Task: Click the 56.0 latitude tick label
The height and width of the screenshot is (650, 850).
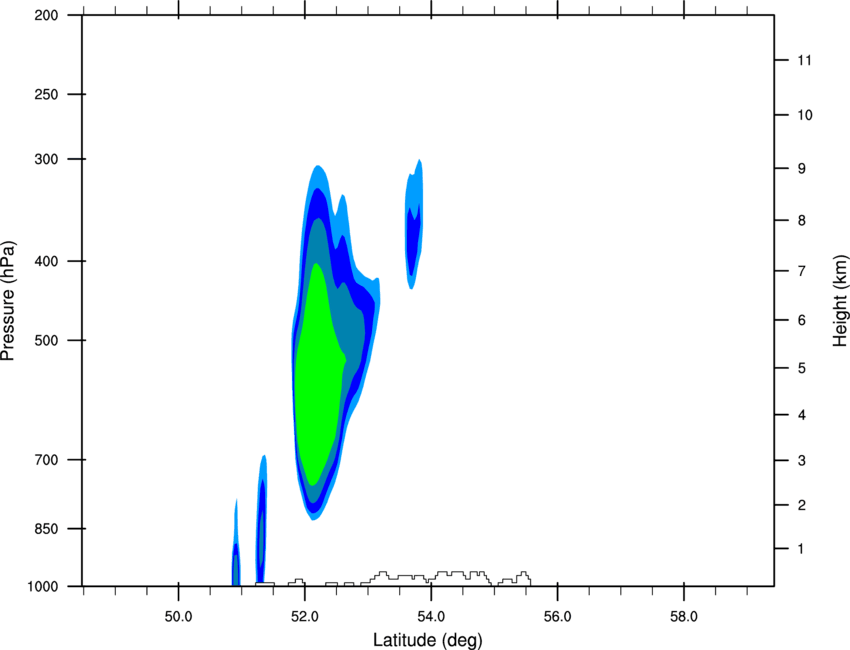Action: [x=557, y=617]
